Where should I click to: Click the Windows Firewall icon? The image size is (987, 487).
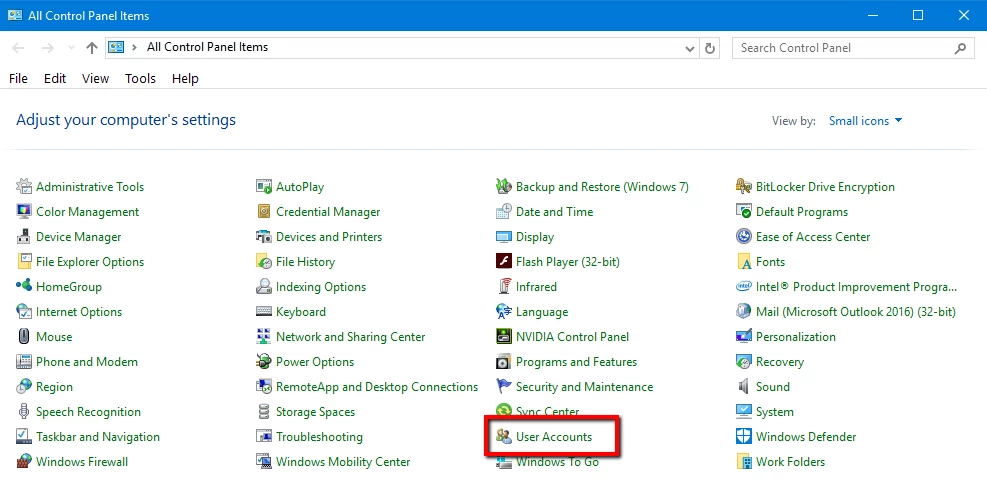tap(24, 461)
